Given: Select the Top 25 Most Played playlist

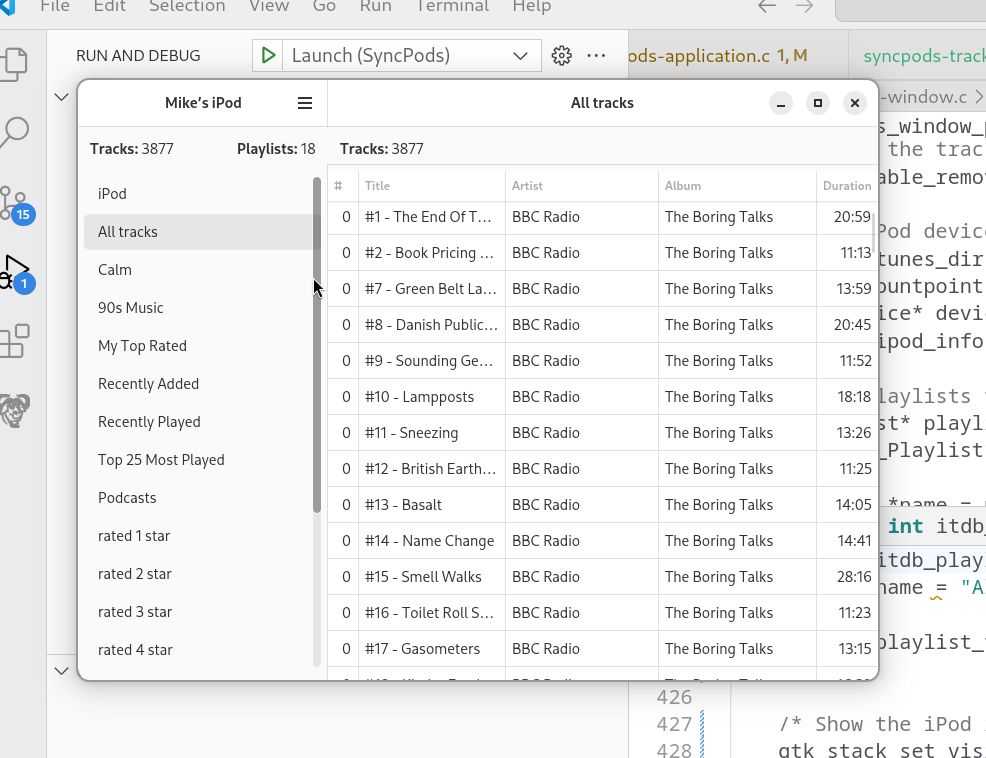Looking at the screenshot, I should coord(198,460).
